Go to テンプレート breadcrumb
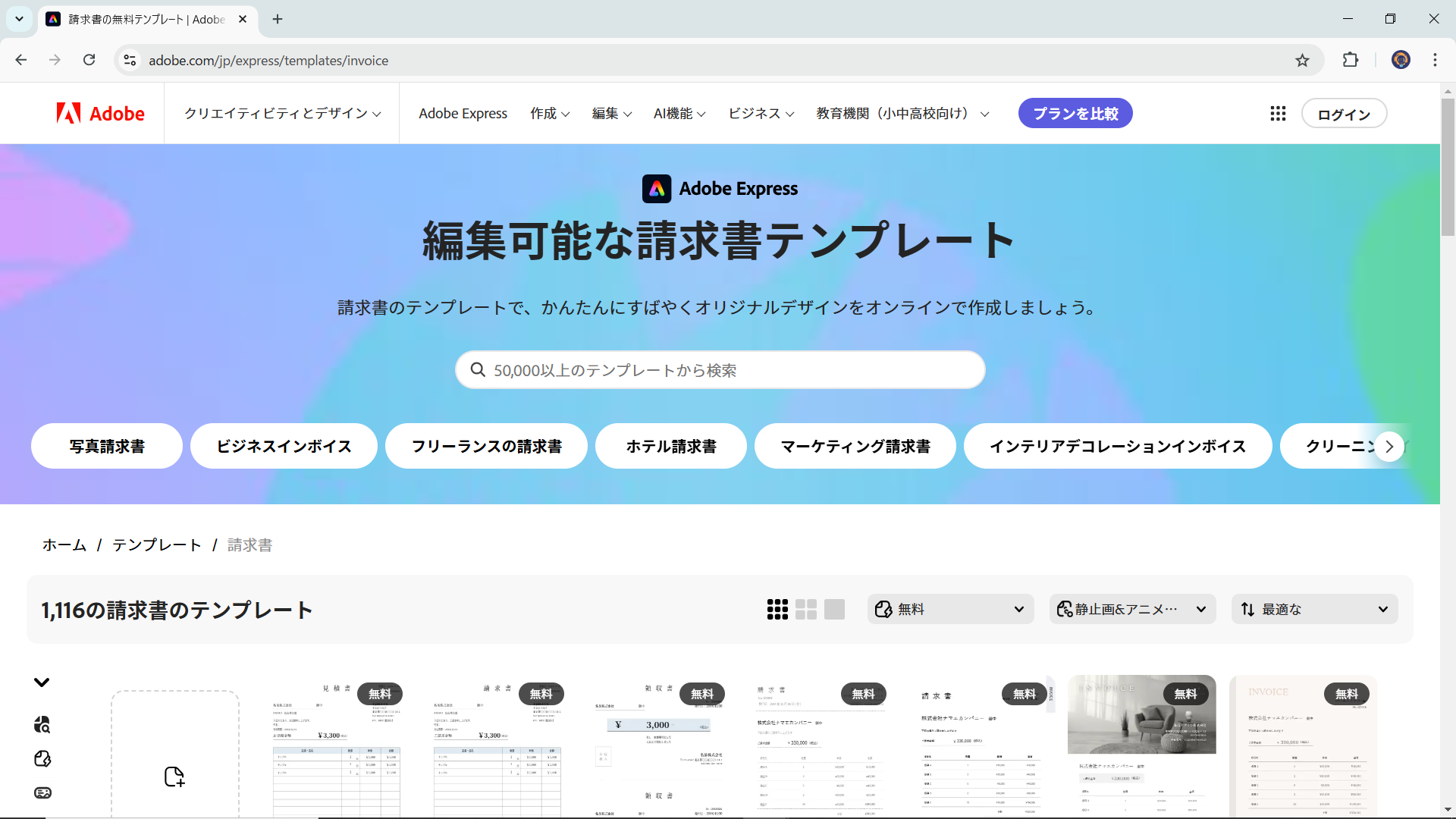The width and height of the screenshot is (1456, 819). (x=157, y=545)
